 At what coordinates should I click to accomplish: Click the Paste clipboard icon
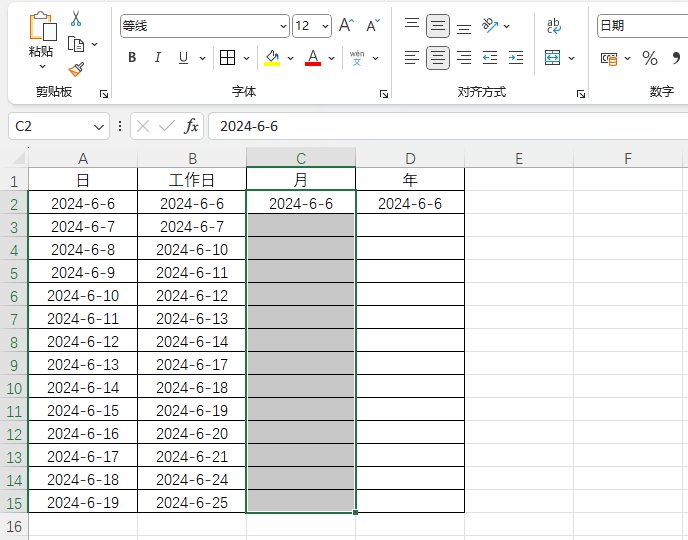click(x=43, y=26)
